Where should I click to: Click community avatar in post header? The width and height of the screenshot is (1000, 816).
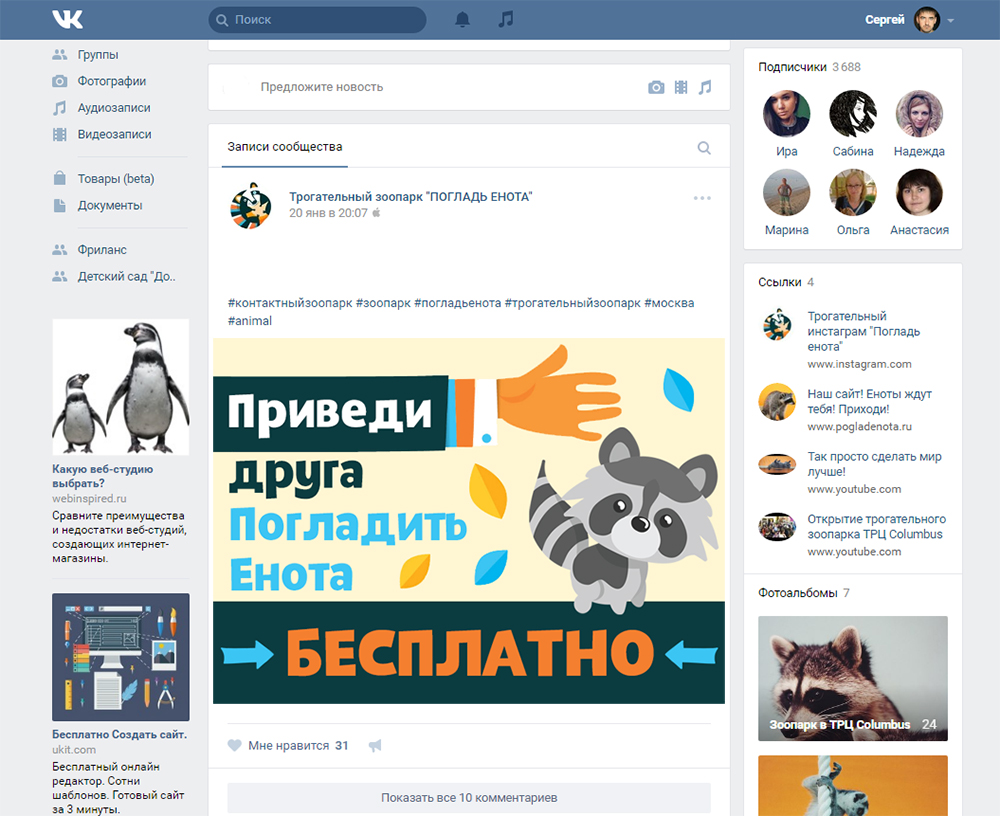tap(250, 205)
